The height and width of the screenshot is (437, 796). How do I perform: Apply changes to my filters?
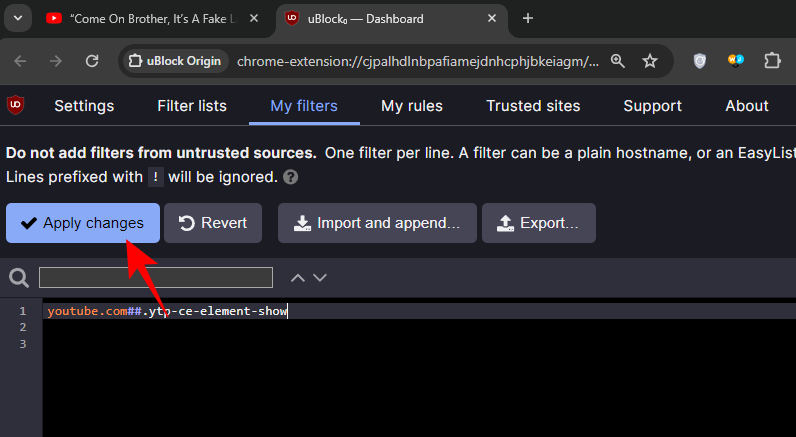83,223
